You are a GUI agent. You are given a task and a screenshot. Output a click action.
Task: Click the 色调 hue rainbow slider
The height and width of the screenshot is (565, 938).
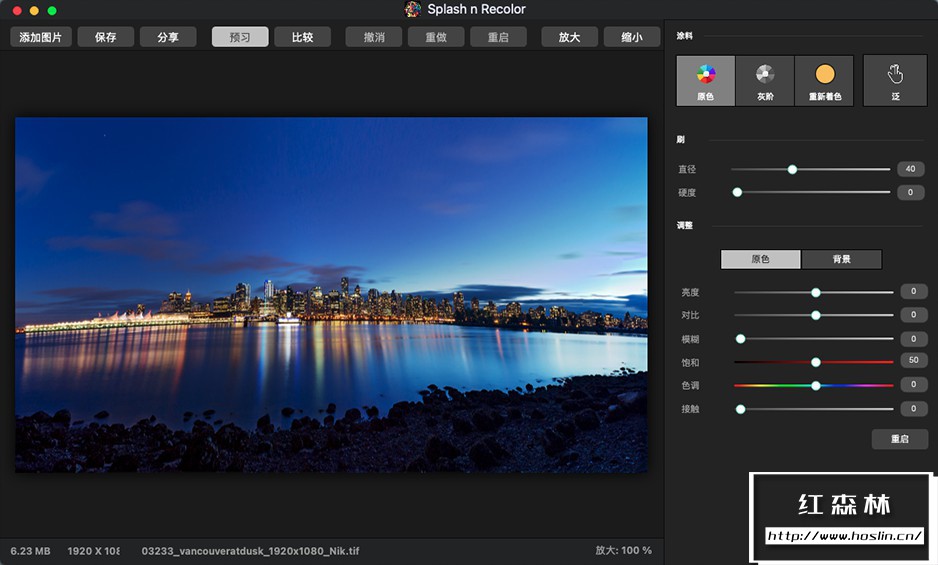tap(815, 385)
